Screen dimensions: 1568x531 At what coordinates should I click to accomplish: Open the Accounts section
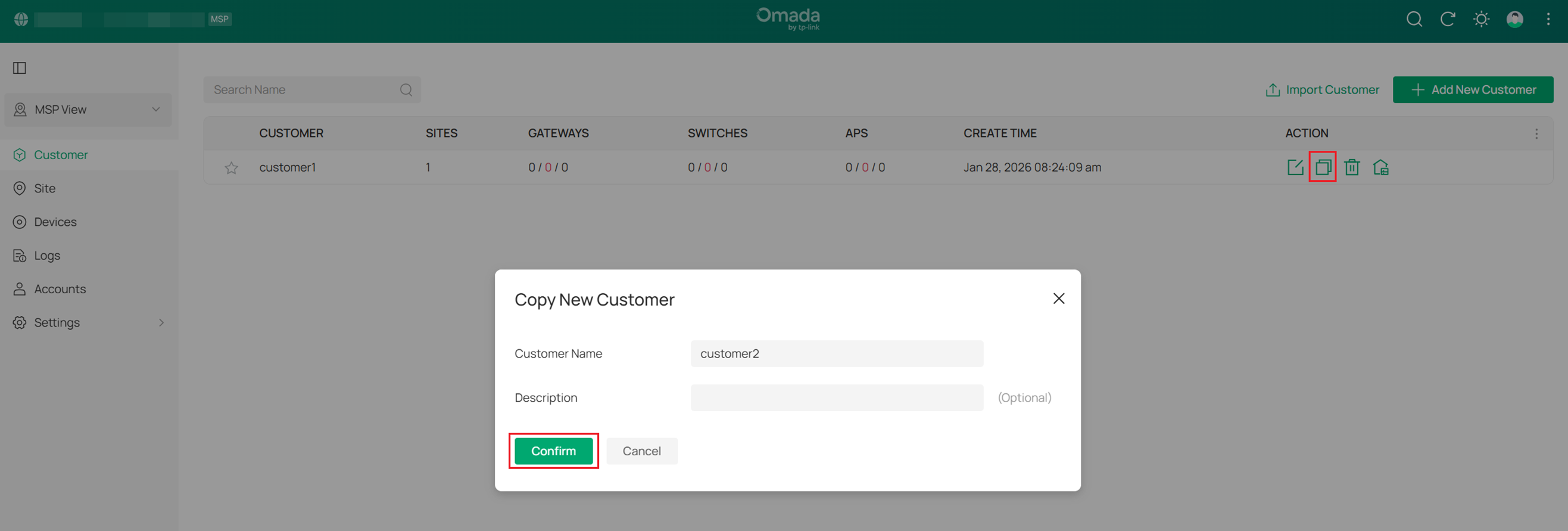pyautogui.click(x=60, y=288)
